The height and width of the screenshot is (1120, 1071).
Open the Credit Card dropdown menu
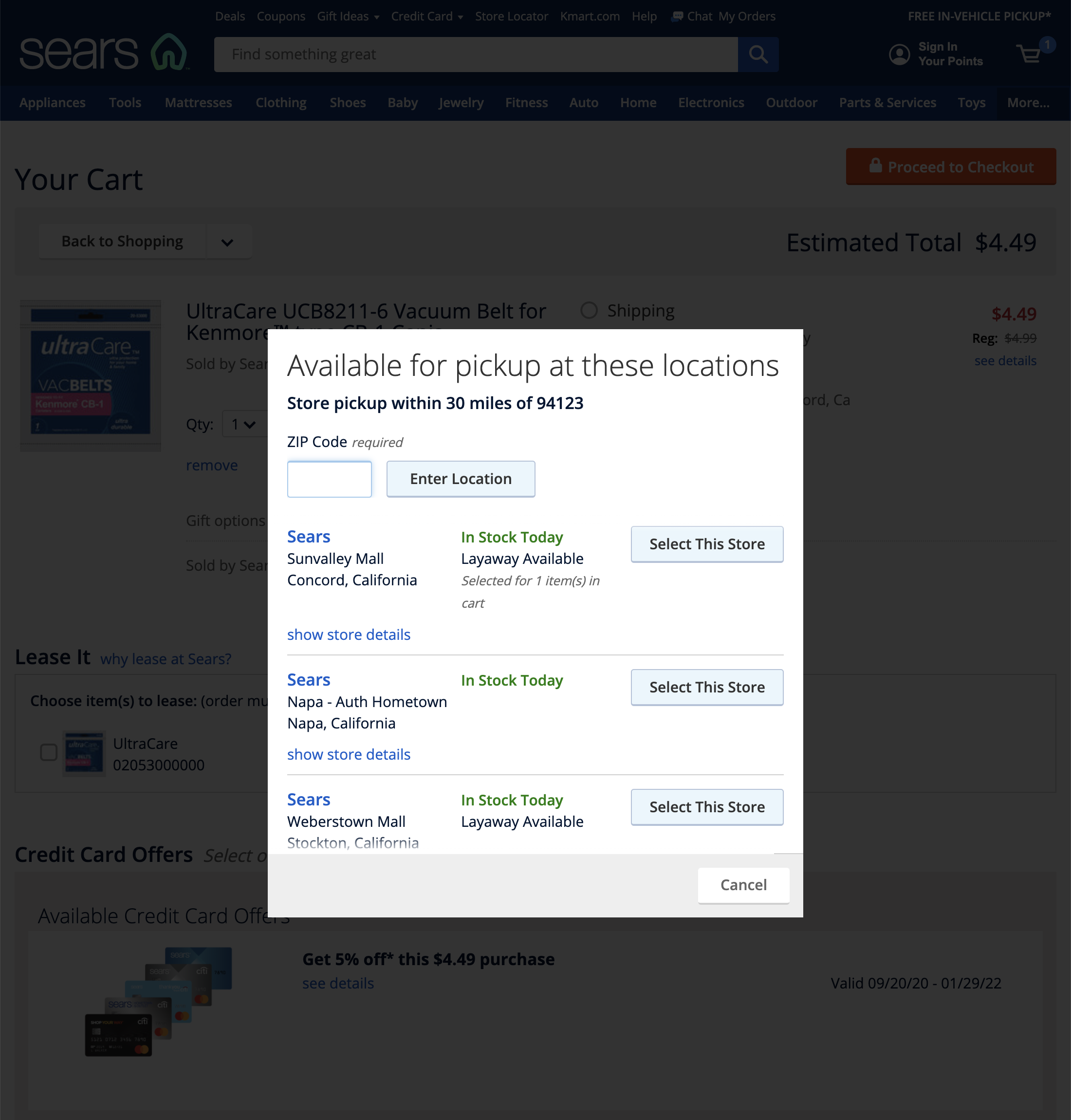point(426,16)
